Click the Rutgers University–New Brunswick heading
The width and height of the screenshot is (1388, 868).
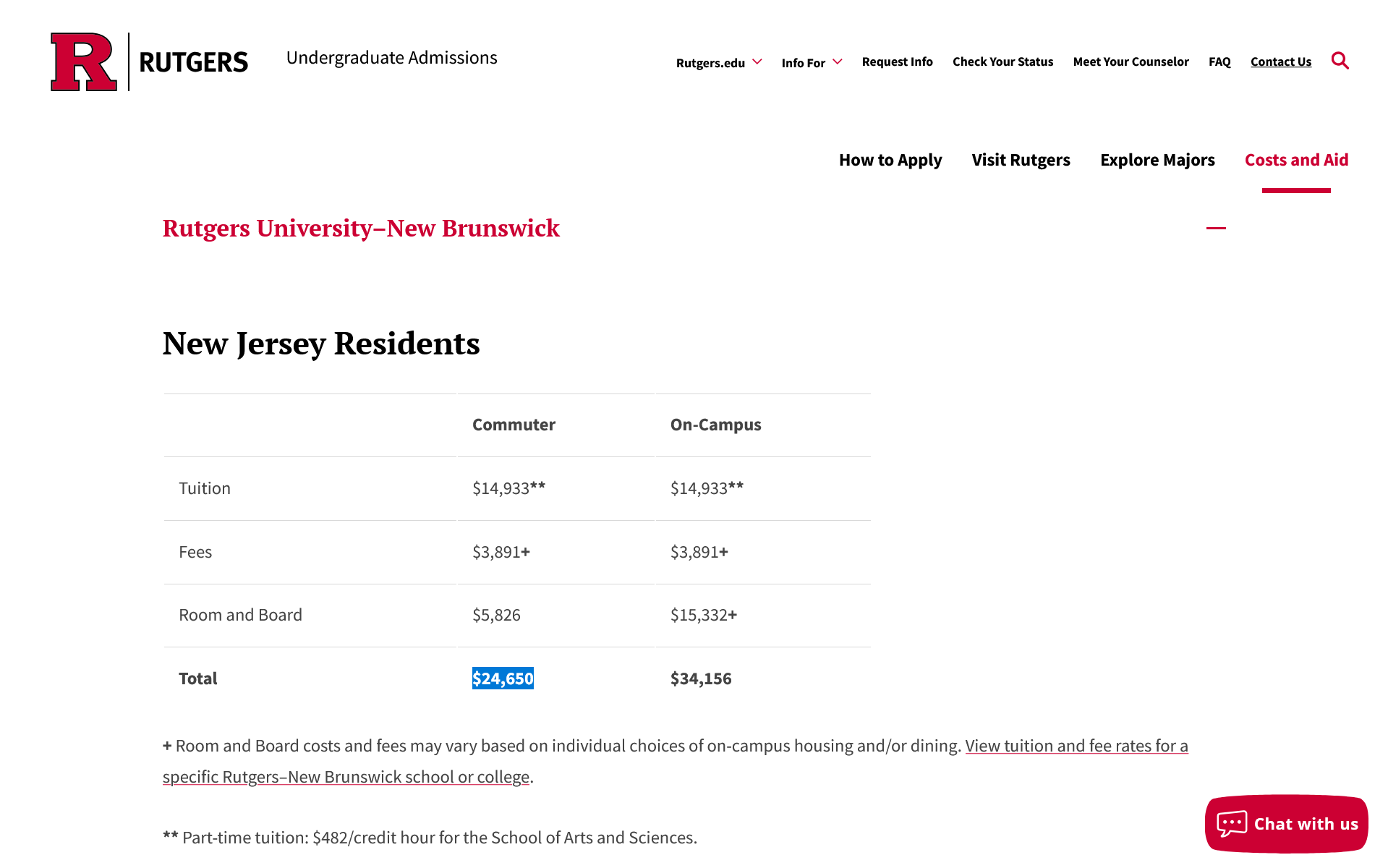click(361, 229)
